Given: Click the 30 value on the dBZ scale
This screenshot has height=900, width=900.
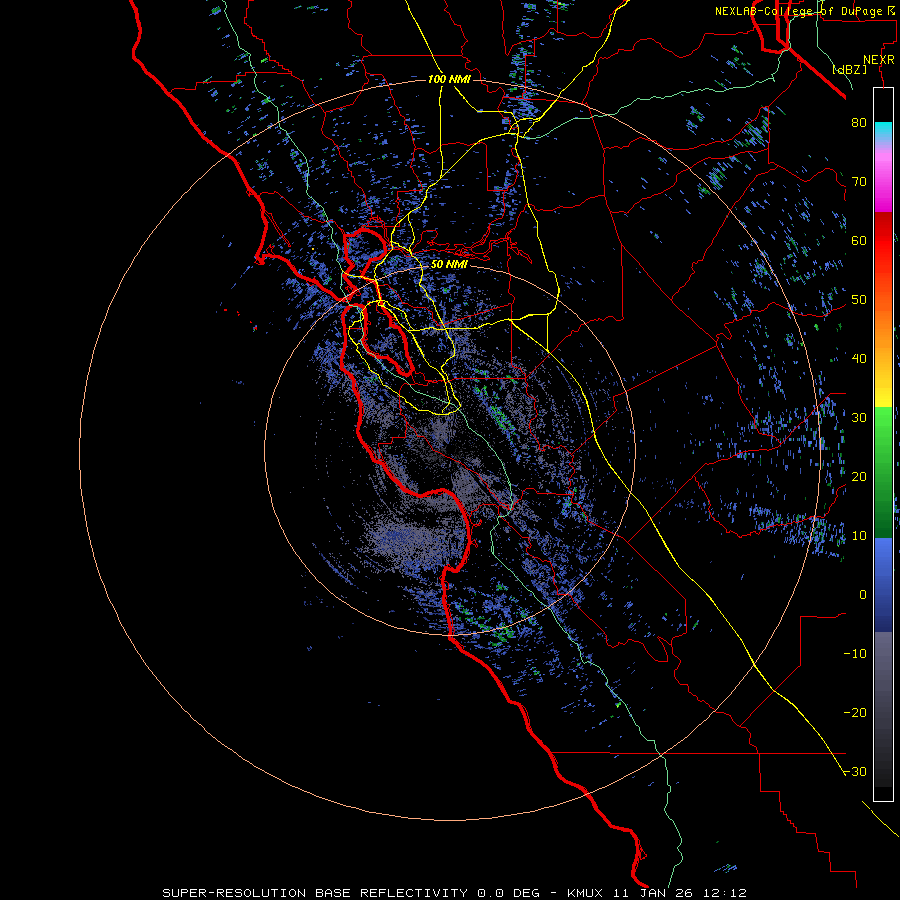Looking at the screenshot, I should pyautogui.click(x=859, y=418).
